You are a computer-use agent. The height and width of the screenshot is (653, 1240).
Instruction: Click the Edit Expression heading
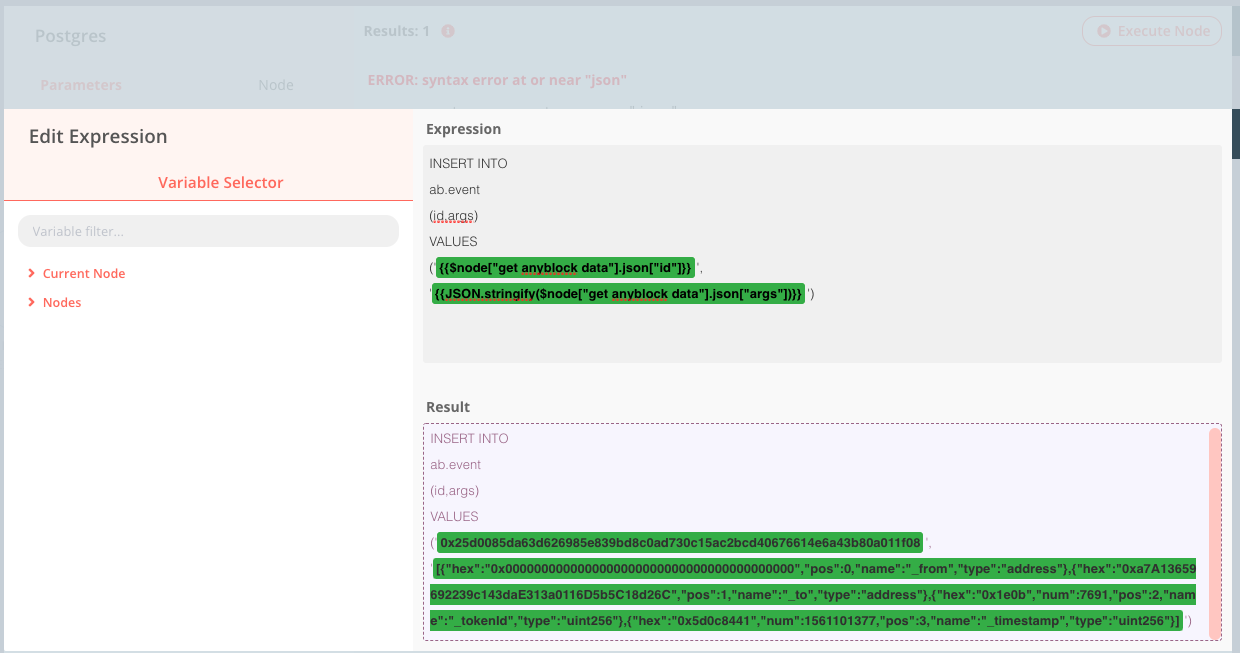coord(97,136)
